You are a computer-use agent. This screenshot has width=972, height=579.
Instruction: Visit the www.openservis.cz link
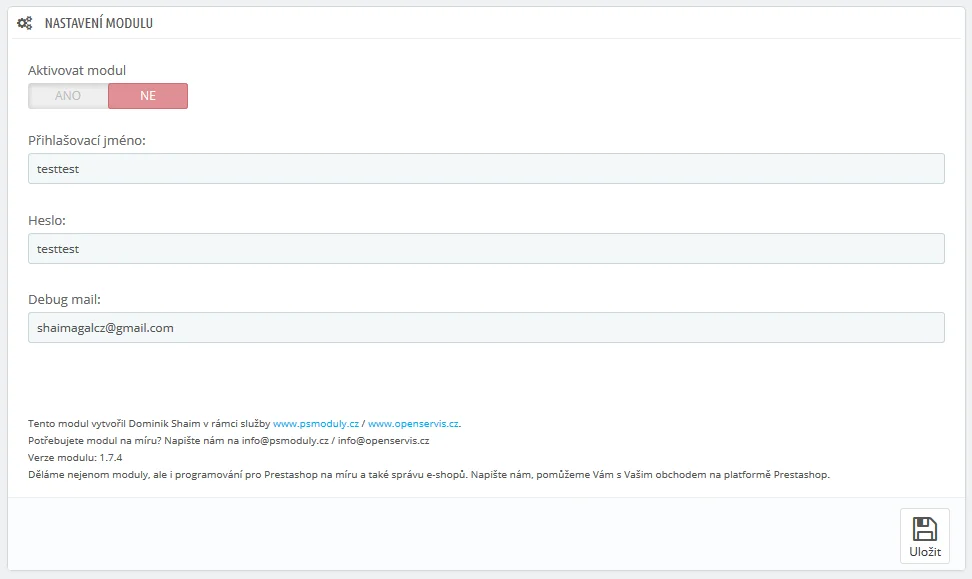click(413, 424)
